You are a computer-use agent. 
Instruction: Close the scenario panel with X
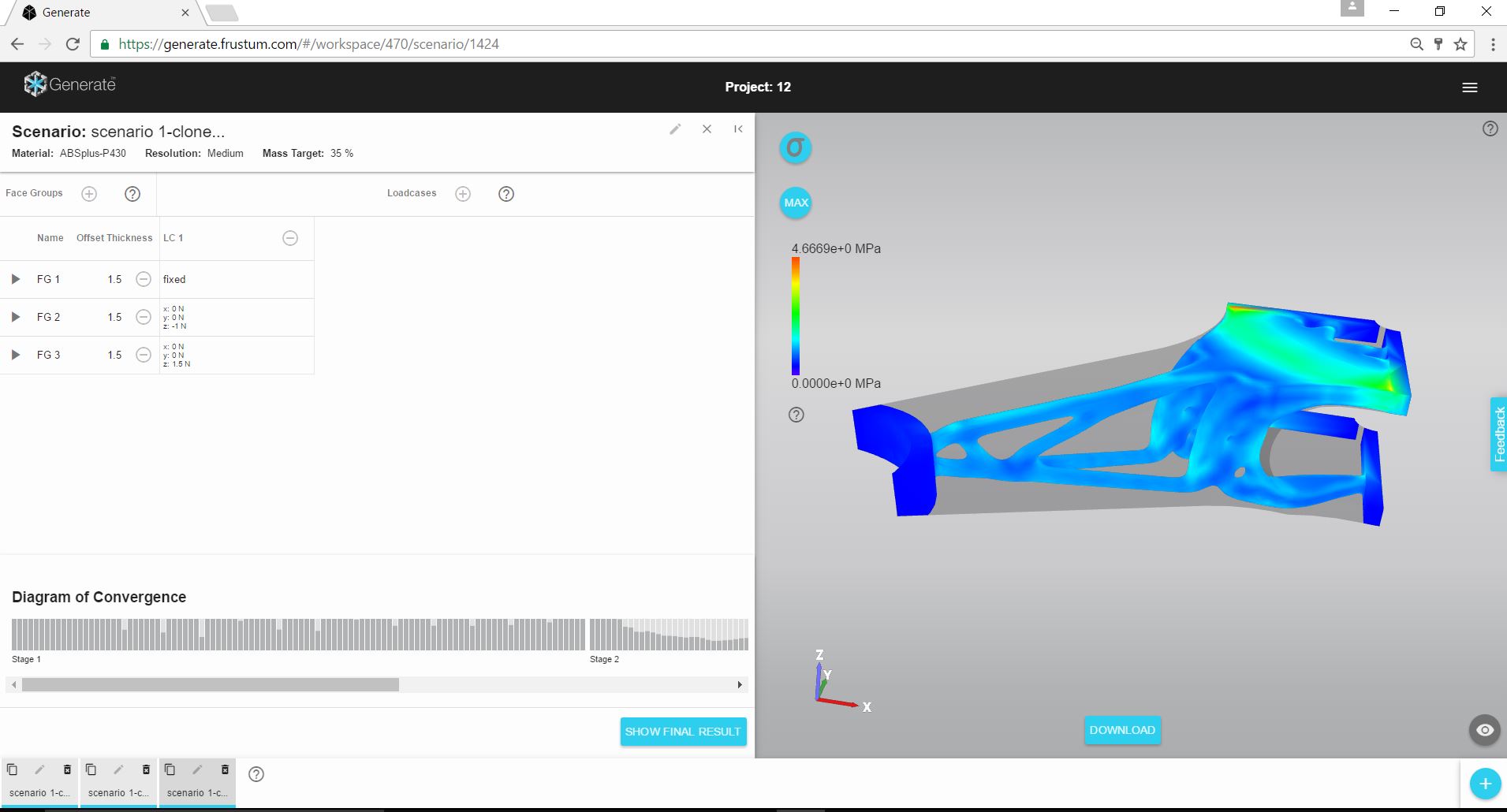(707, 129)
